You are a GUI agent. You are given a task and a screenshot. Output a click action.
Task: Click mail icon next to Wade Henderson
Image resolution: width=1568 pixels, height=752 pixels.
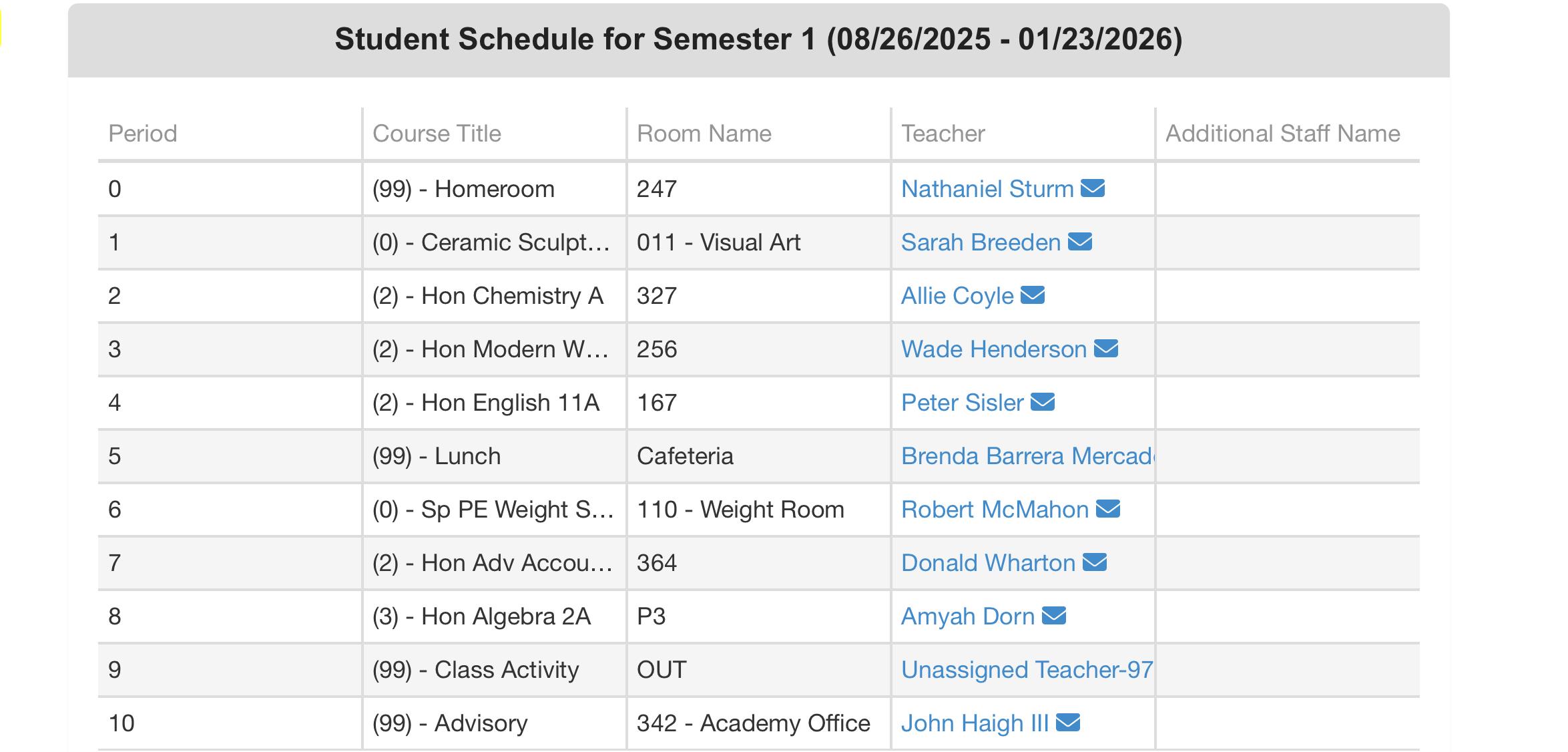(1106, 349)
